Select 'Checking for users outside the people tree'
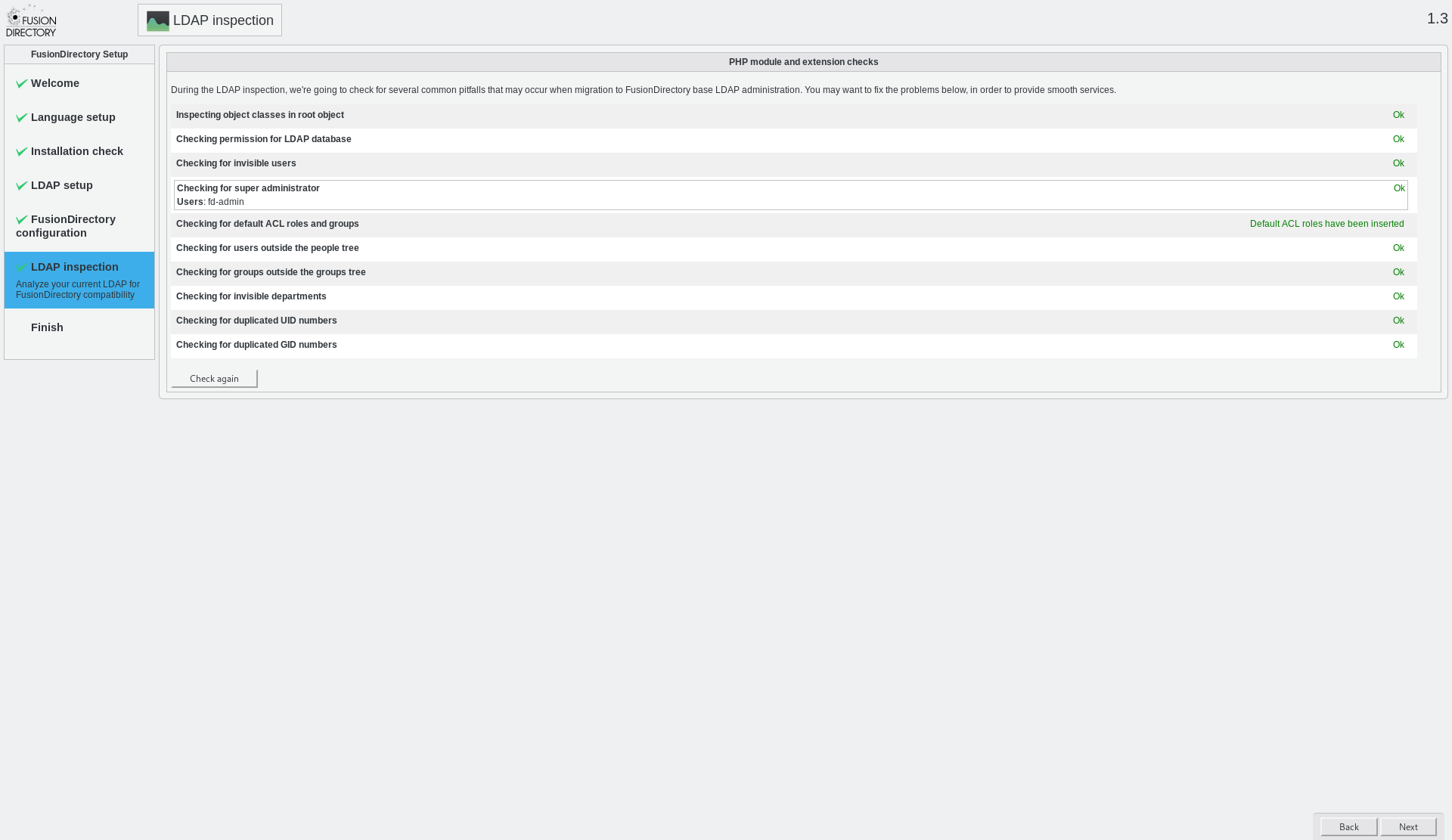 794,249
